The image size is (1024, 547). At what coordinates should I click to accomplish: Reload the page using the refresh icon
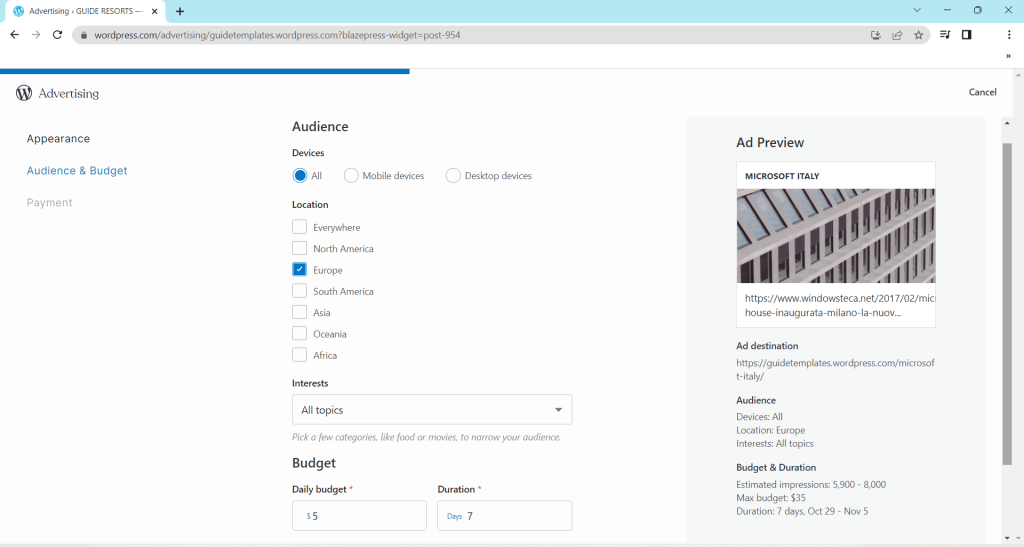57,35
